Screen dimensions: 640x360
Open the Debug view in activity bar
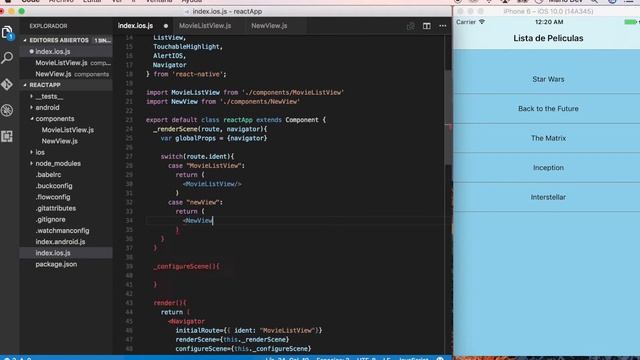[7, 110]
